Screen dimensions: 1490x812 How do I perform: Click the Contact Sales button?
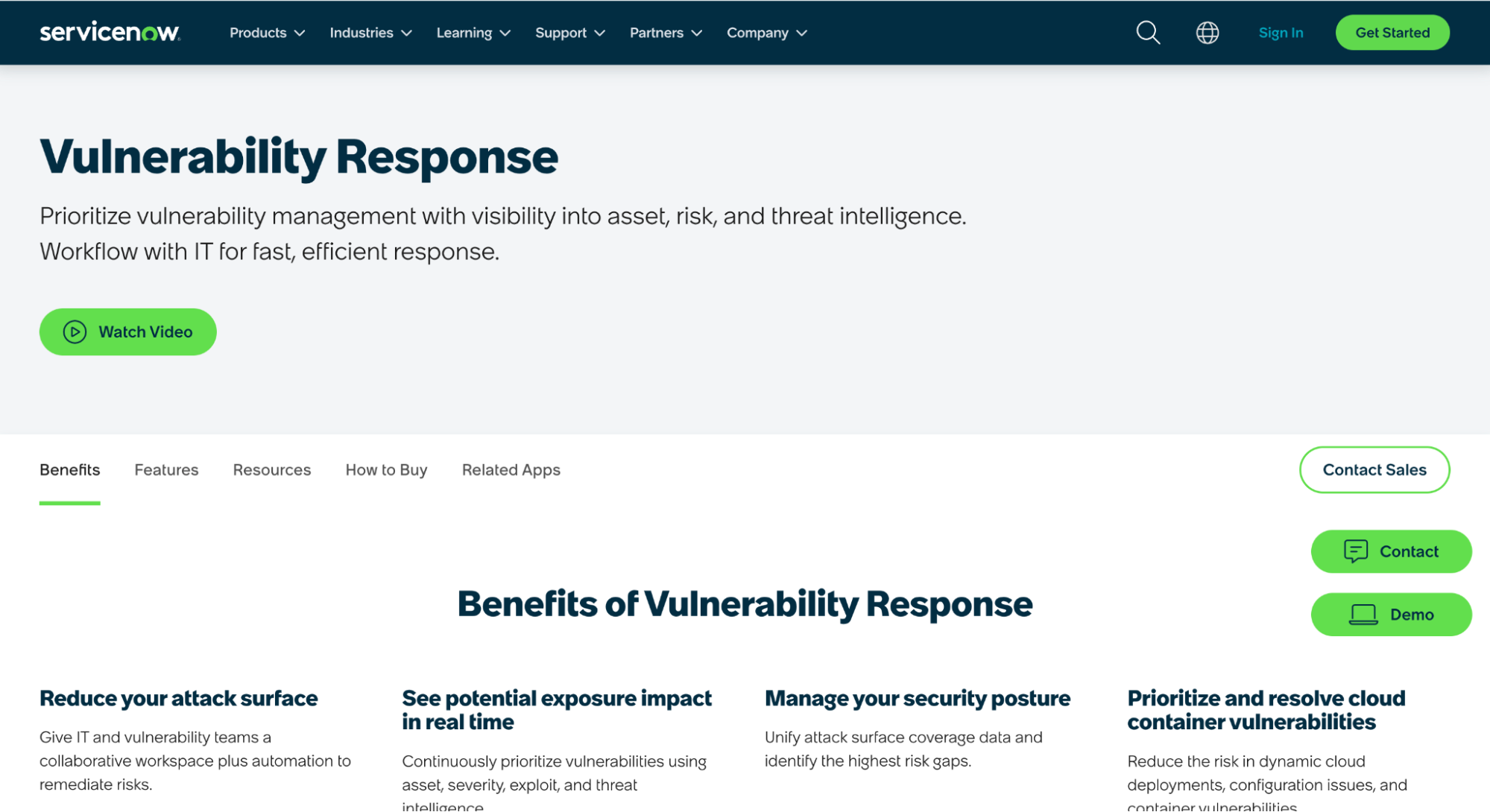1374,469
